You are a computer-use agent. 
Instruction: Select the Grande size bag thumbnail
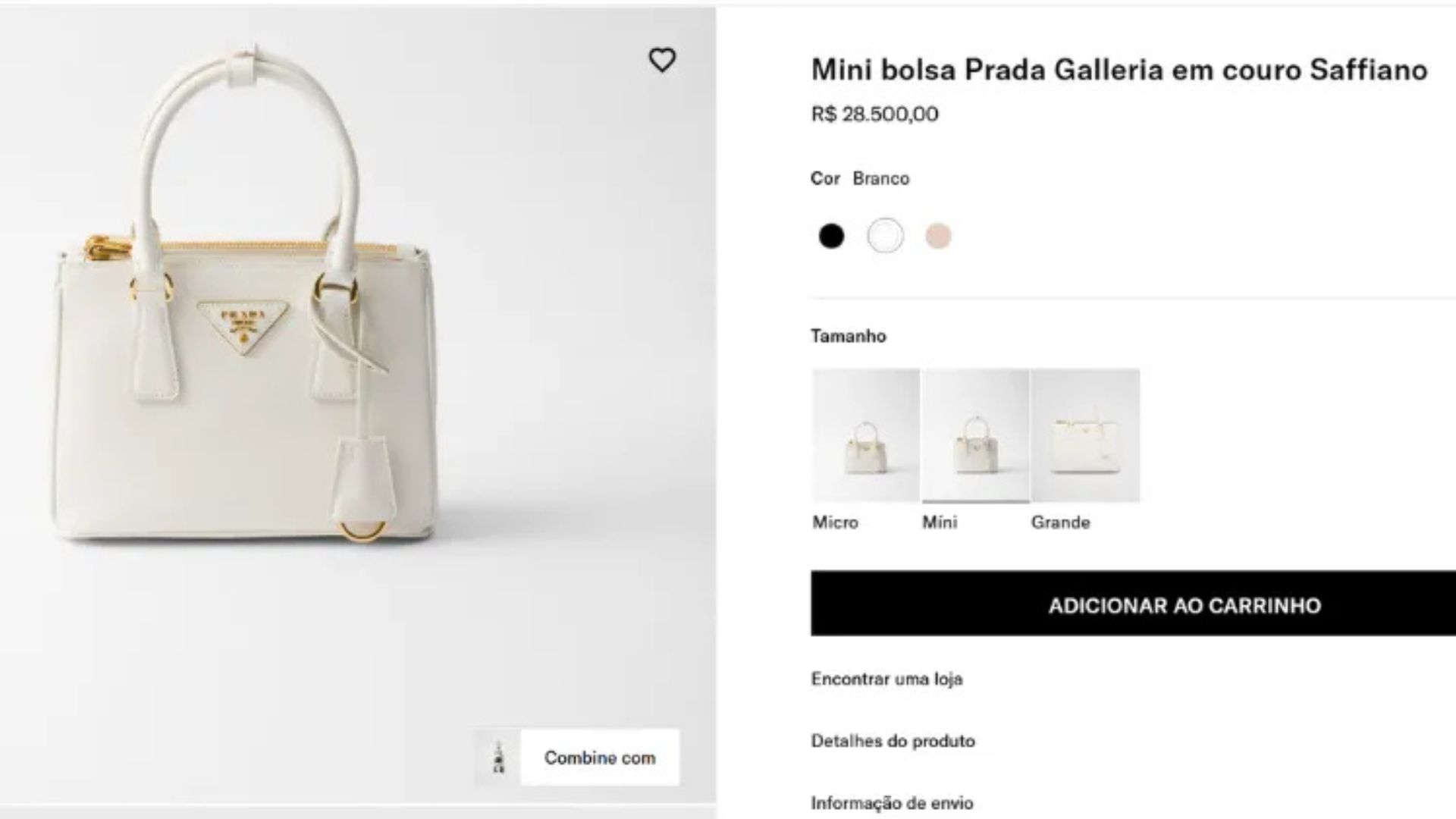point(1085,435)
